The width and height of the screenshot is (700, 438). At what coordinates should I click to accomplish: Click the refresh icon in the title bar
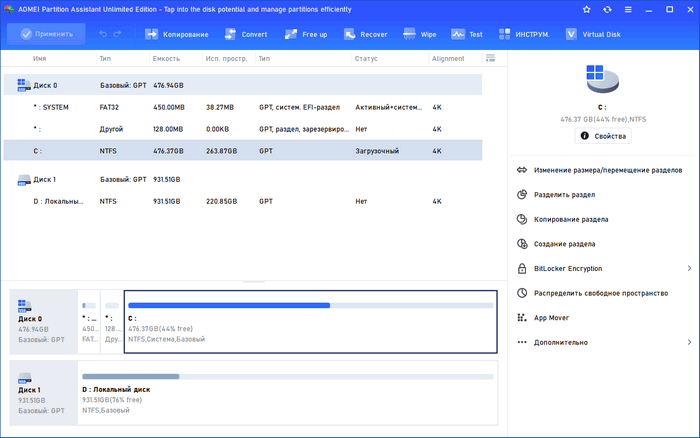tap(608, 9)
